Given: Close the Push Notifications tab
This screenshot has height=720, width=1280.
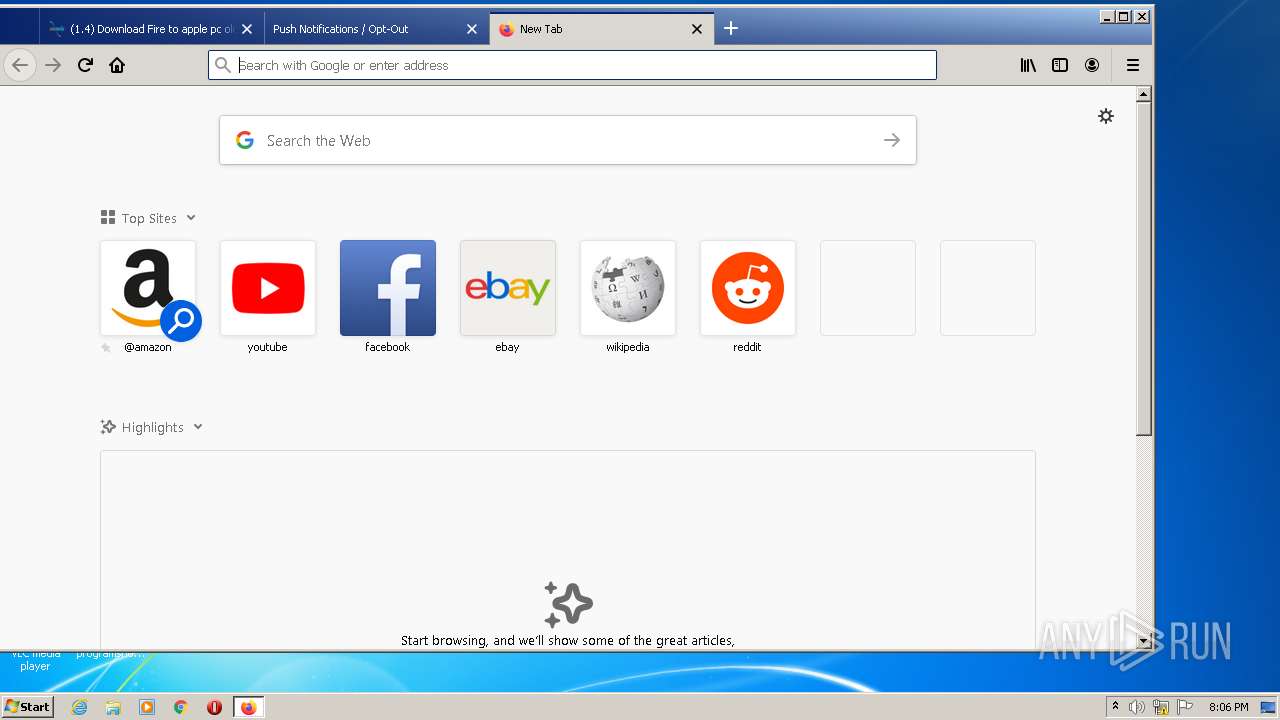Looking at the screenshot, I should (x=472, y=29).
